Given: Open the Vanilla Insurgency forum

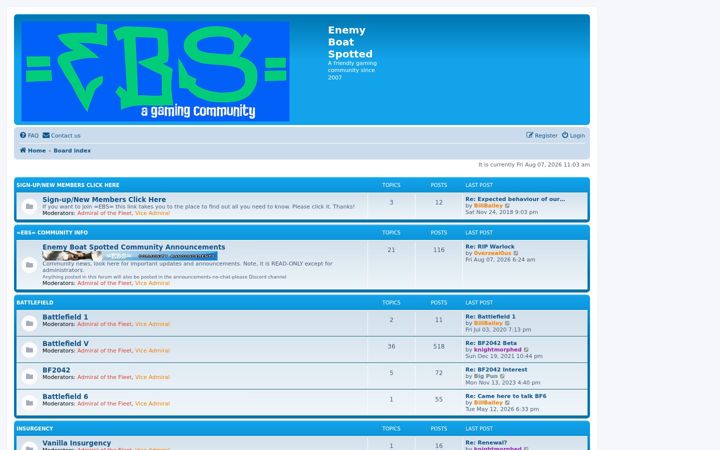Looking at the screenshot, I should (x=77, y=443).
